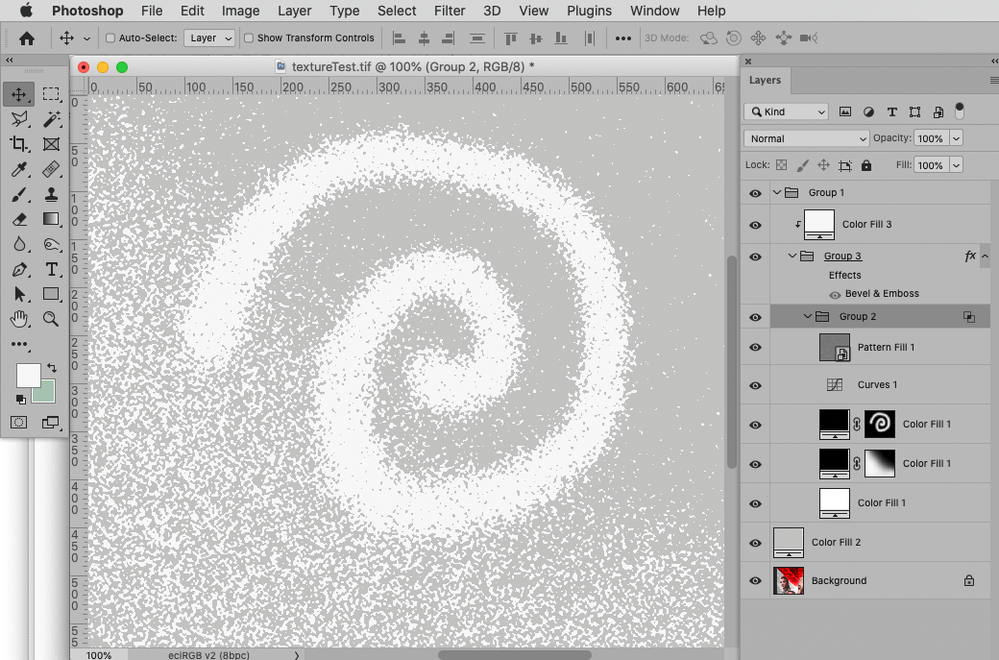Swap foreground and background colors
This screenshot has height=660, width=999.
(x=52, y=368)
